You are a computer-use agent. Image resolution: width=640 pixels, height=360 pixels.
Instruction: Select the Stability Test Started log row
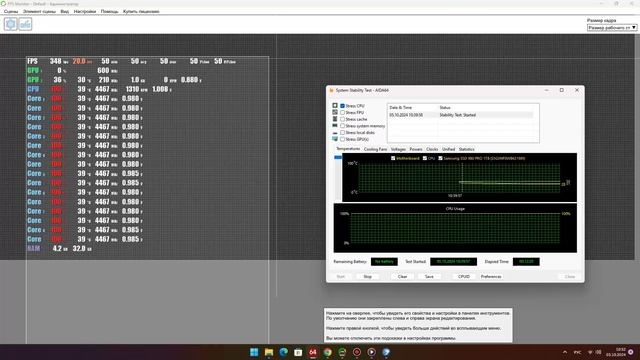click(x=461, y=115)
